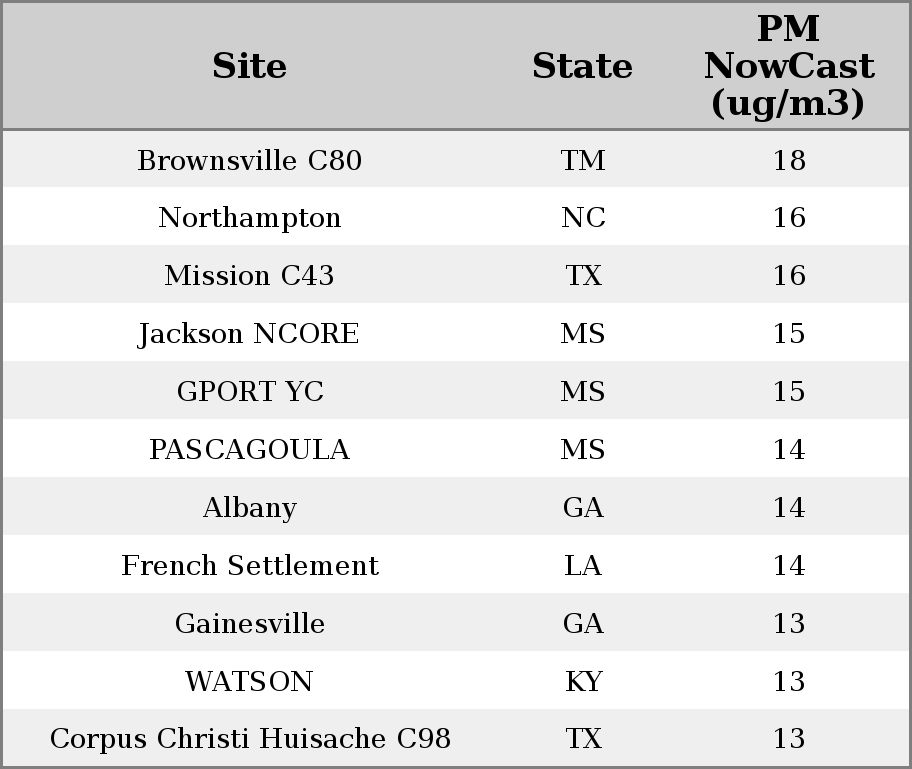Select the Northampton site cell
Viewport: 912px width, 769px height.
(x=250, y=218)
